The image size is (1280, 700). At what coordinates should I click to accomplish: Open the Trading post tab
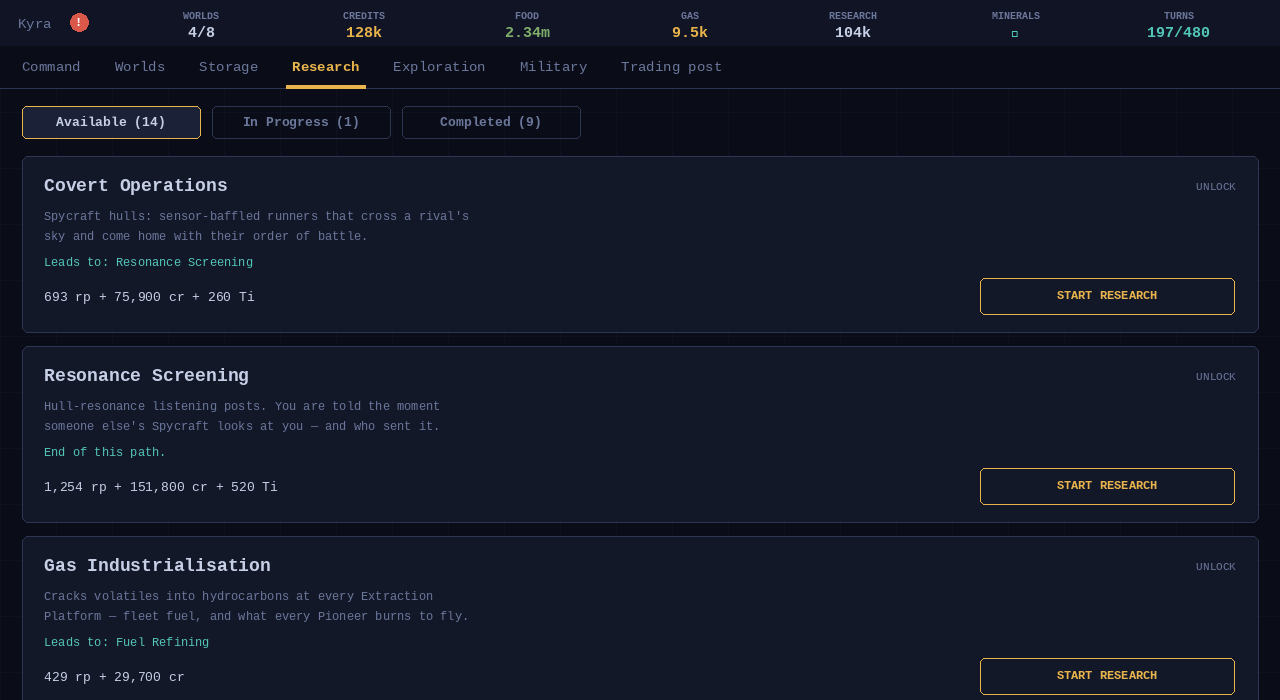click(x=671, y=67)
